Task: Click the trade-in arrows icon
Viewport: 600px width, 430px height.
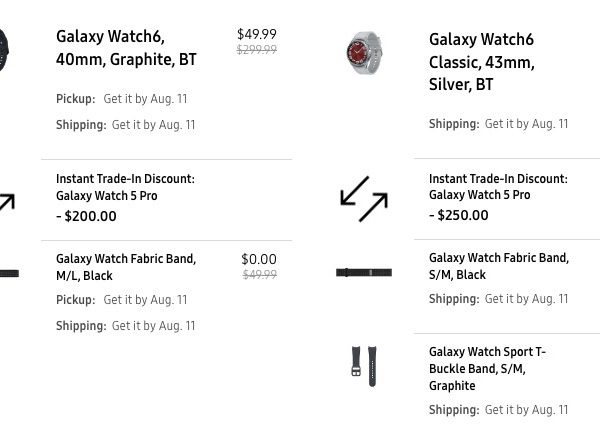Action: [363, 198]
